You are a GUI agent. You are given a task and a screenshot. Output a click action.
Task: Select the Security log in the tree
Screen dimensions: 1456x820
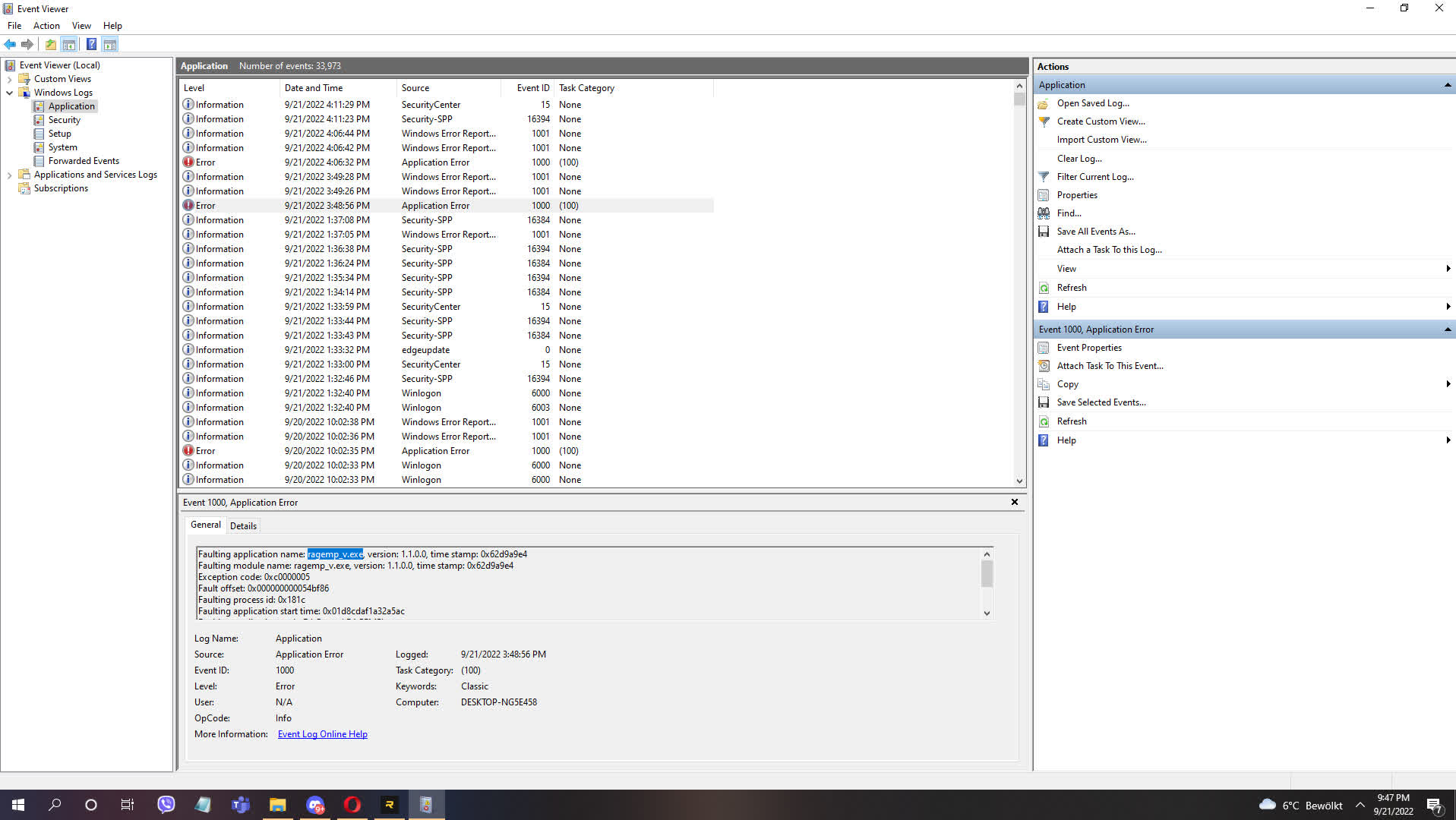[x=65, y=119]
